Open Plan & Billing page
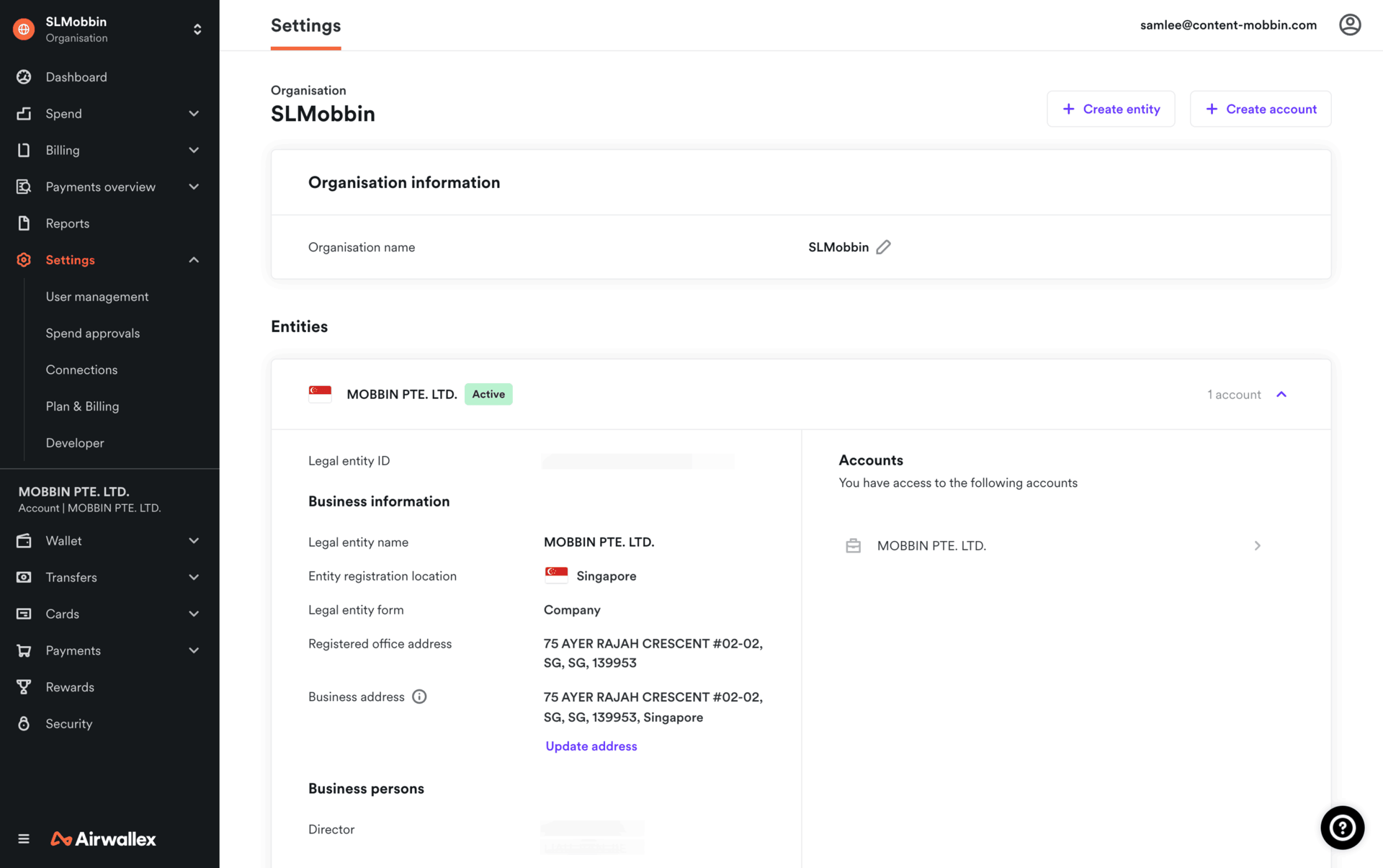Viewport: 1383px width, 868px height. tap(82, 406)
